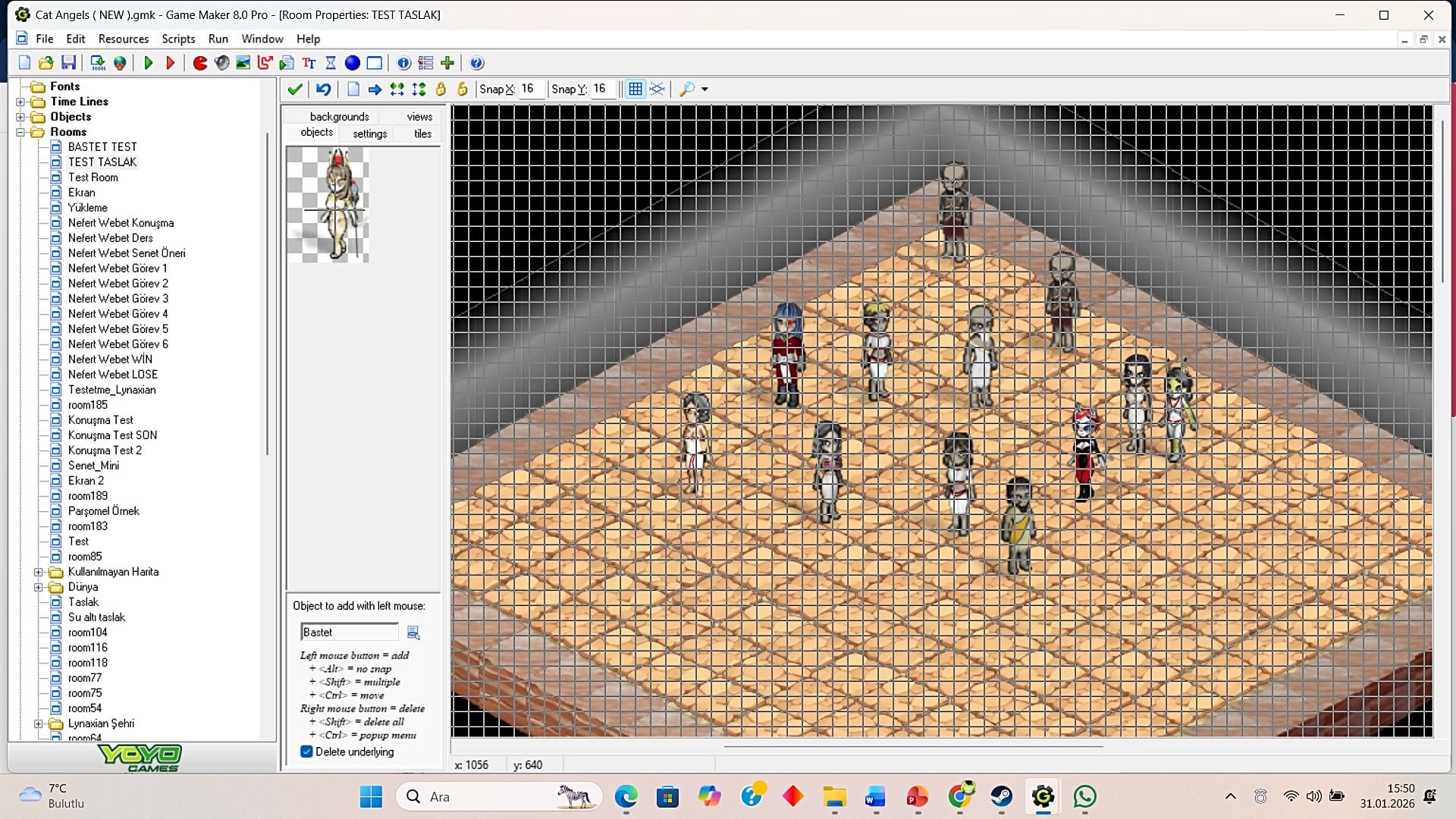Confirm room changes with green checkmark

(x=295, y=89)
